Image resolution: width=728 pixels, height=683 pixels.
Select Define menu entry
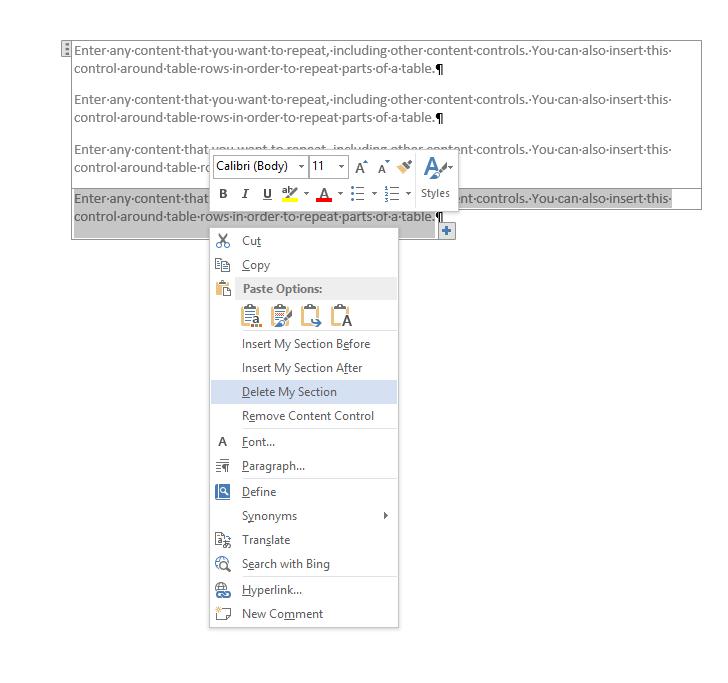click(x=304, y=492)
